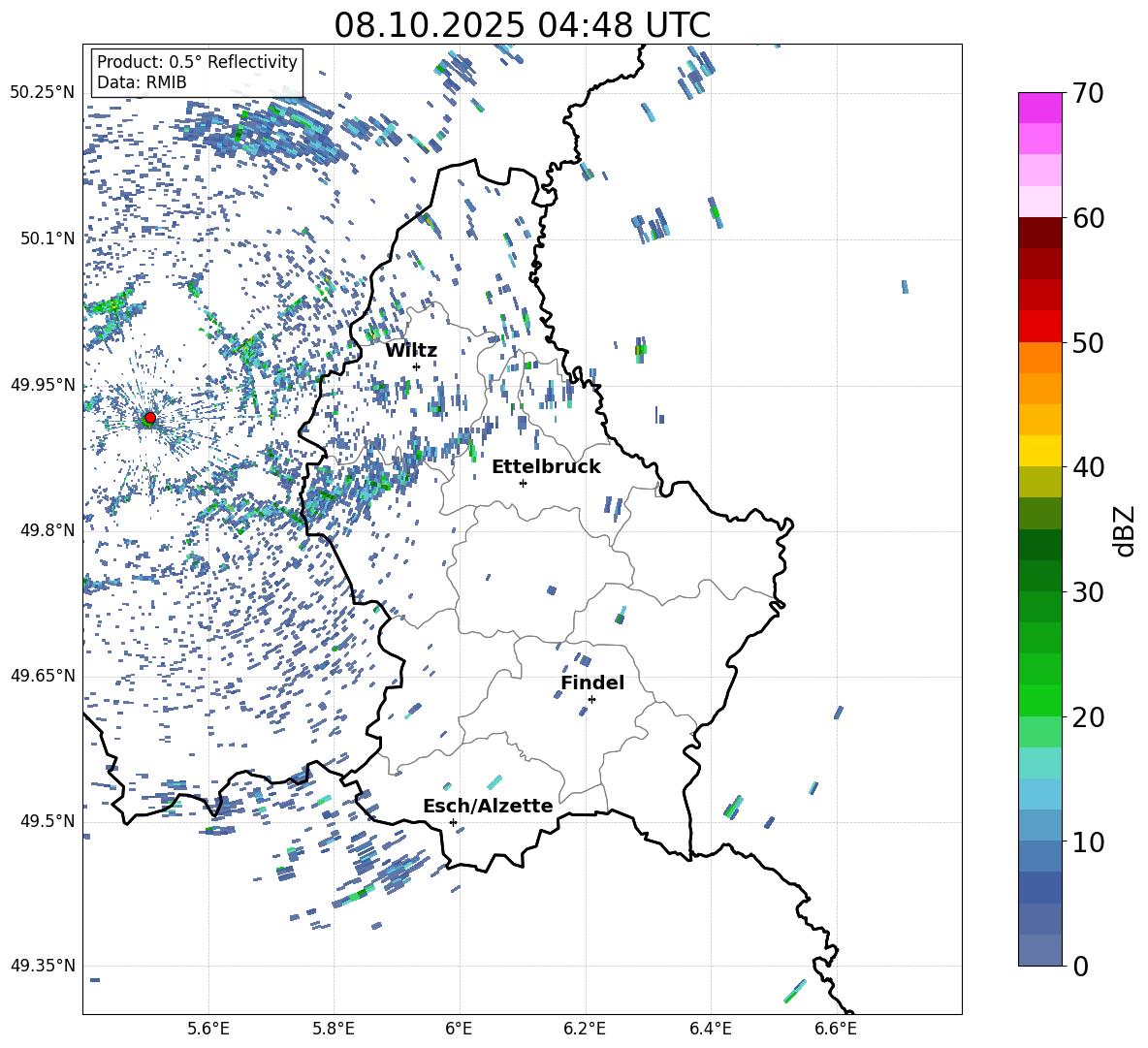Image resolution: width=1148 pixels, height=1048 pixels.
Task: Click the dBZ colorbar axis label
Action: [x=1125, y=530]
